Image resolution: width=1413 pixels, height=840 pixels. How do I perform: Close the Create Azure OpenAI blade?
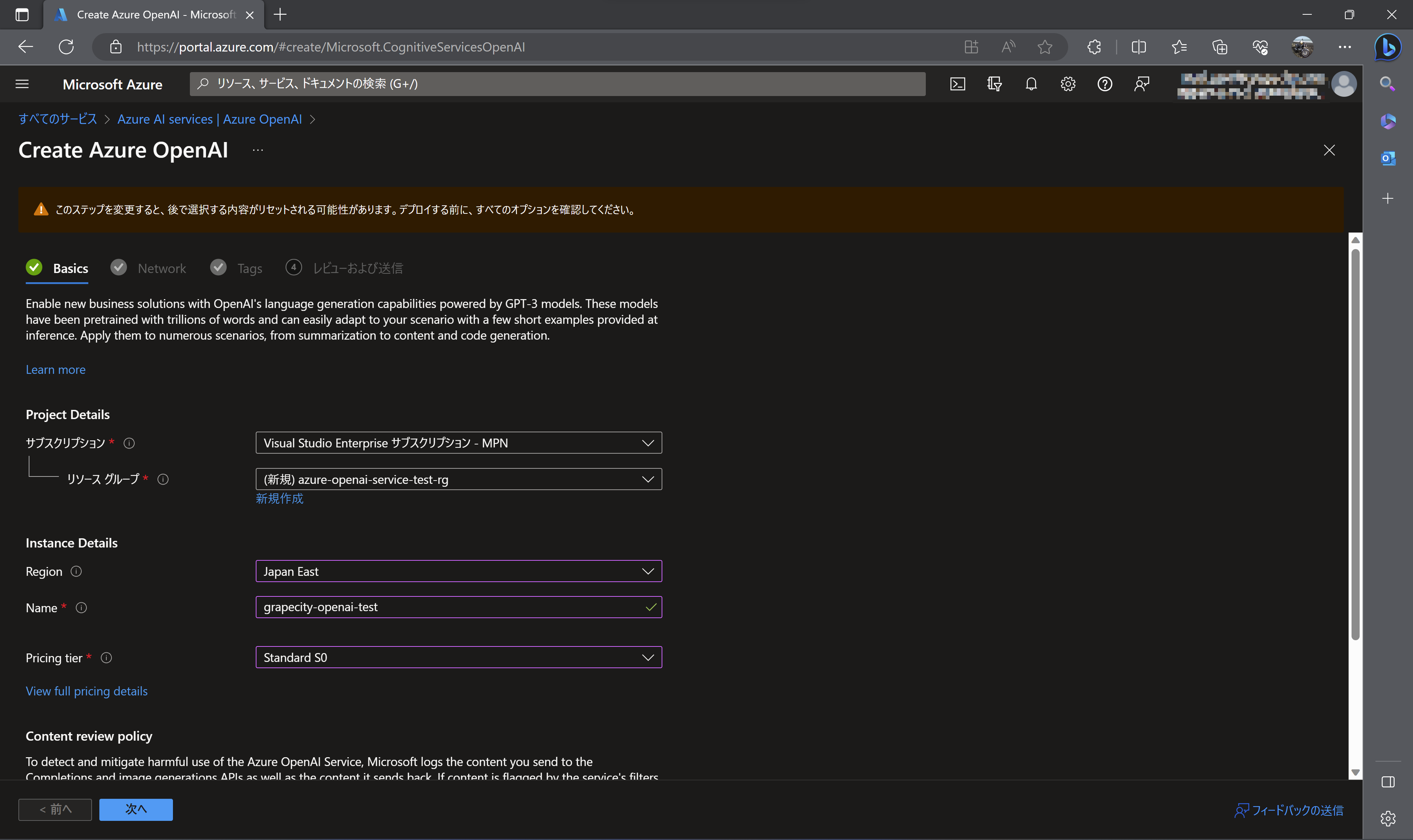pyautogui.click(x=1329, y=150)
